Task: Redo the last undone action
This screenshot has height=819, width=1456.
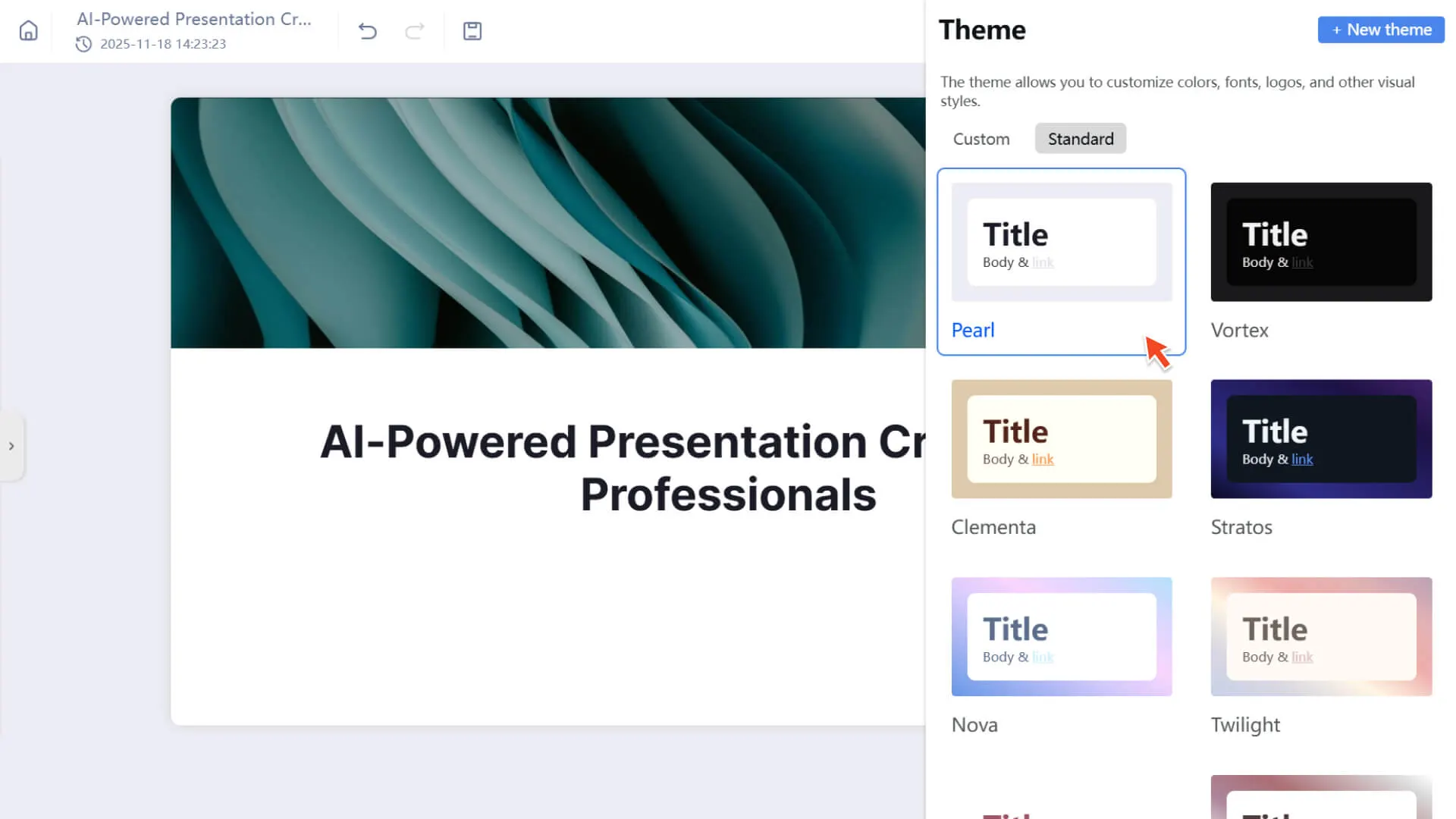Action: pos(415,31)
